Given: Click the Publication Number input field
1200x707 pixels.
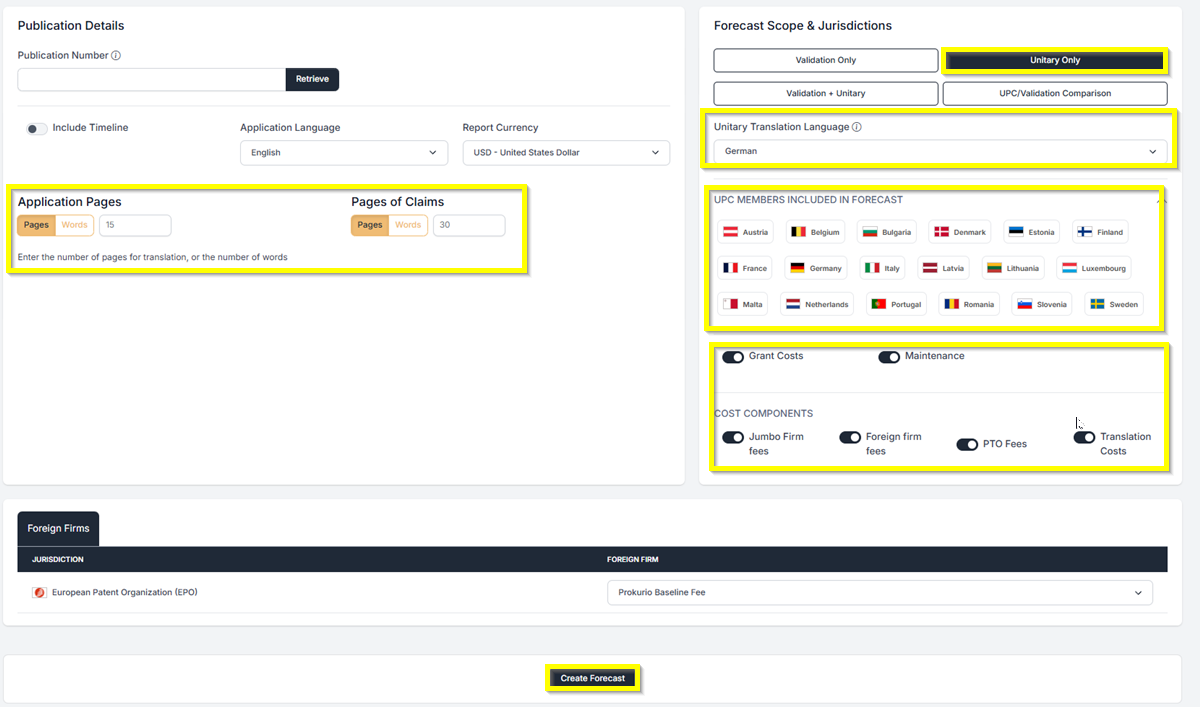Looking at the screenshot, I should tap(151, 79).
